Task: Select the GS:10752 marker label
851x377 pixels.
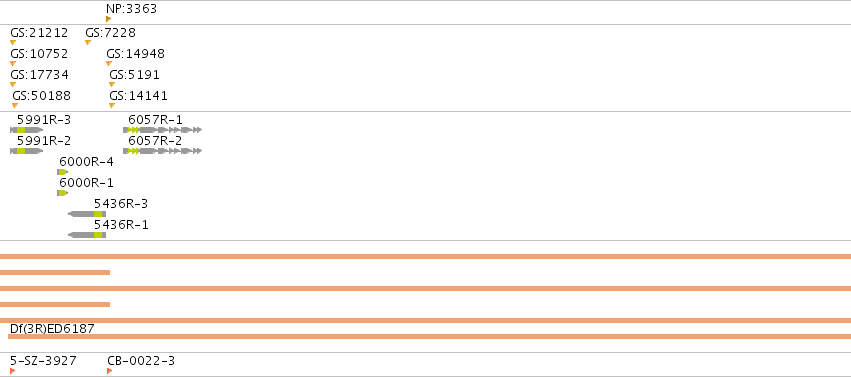Action: point(39,54)
